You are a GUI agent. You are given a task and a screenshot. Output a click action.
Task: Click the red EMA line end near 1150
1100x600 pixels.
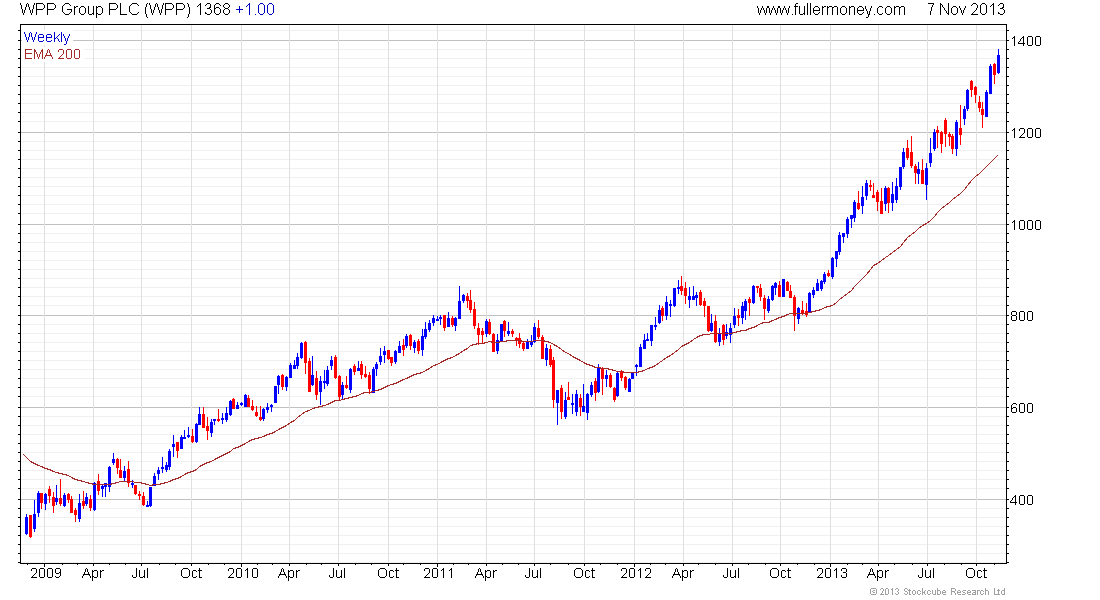[997, 156]
